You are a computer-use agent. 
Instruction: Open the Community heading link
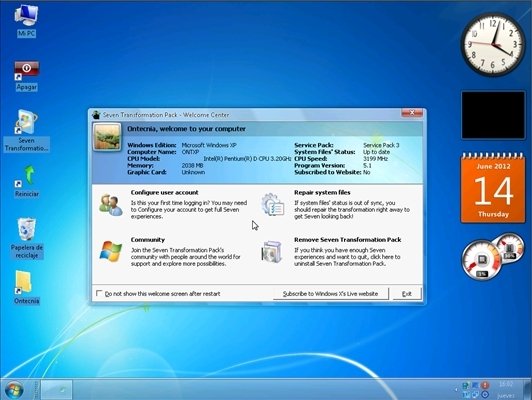coord(148,240)
